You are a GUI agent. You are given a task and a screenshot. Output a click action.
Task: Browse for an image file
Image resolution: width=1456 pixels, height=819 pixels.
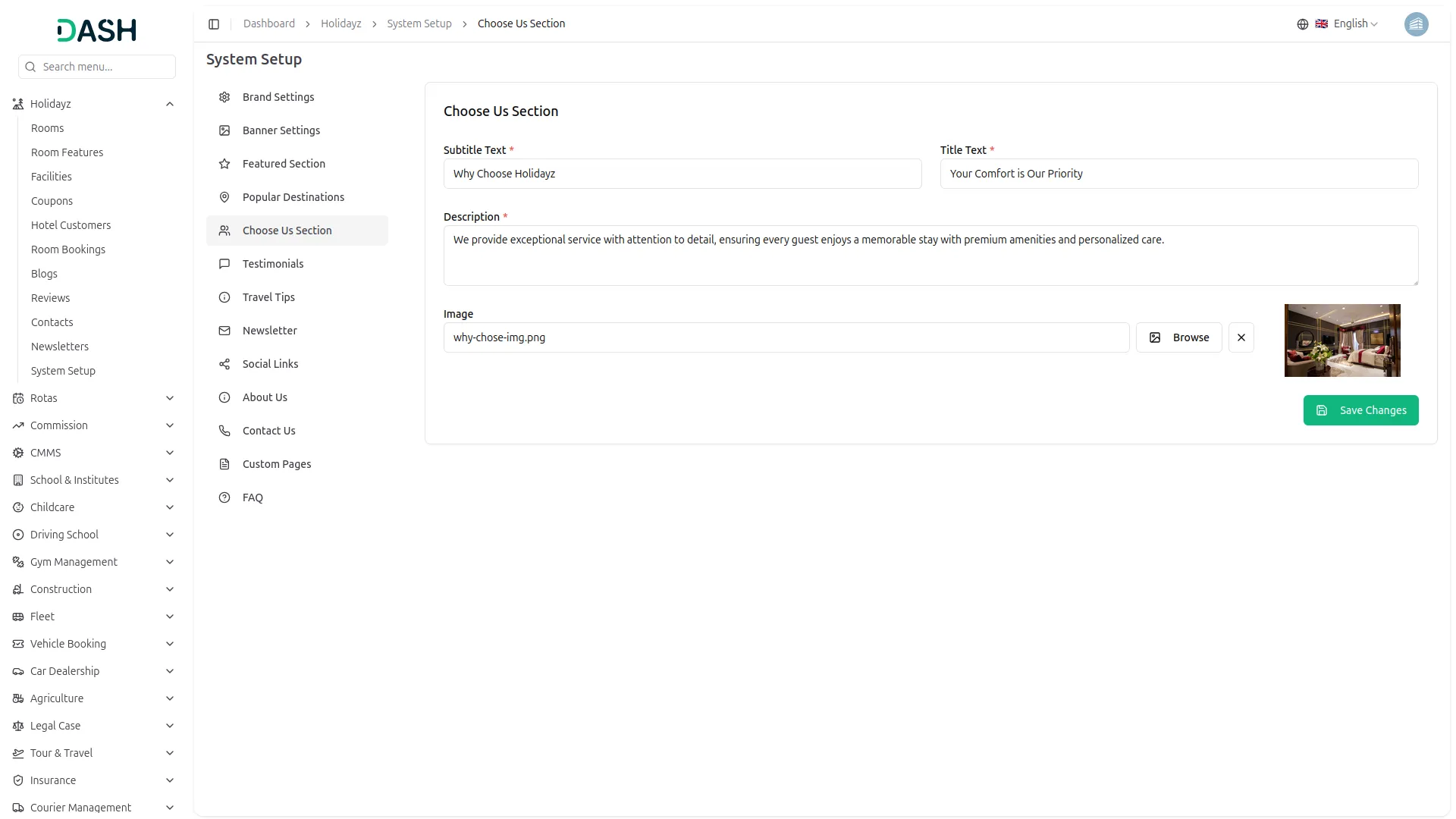[1178, 337]
